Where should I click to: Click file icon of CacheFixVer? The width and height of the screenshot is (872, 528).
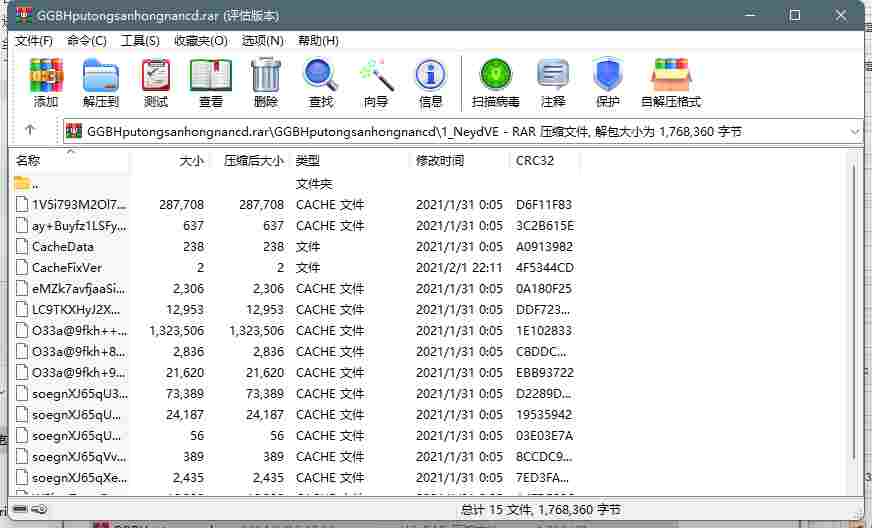point(22,268)
